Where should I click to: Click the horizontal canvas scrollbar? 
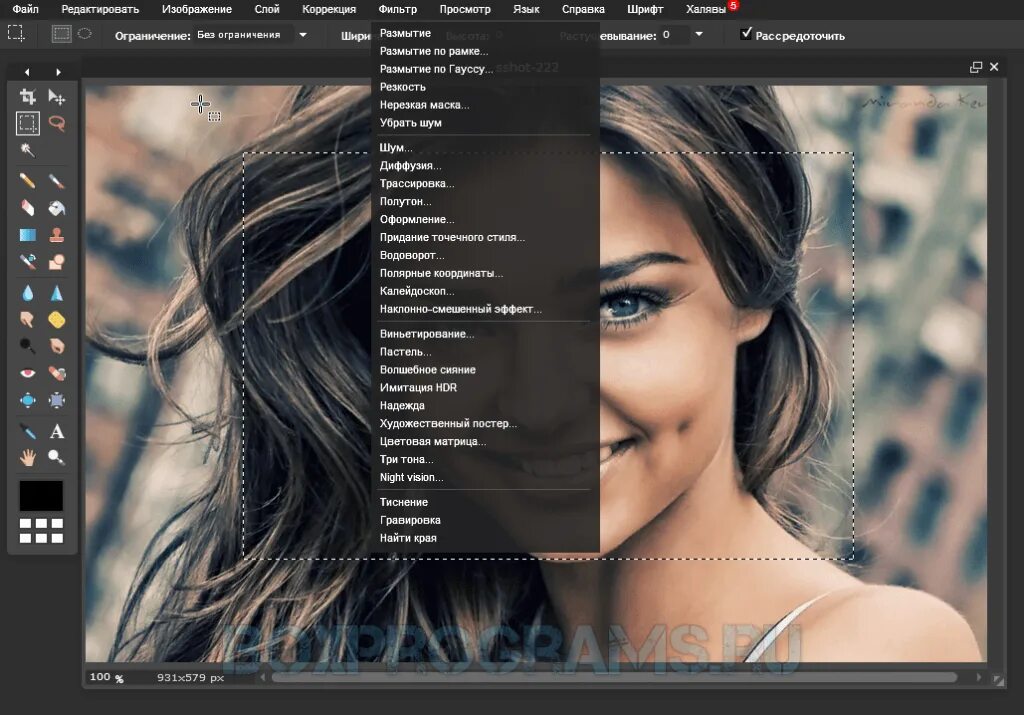click(x=614, y=678)
